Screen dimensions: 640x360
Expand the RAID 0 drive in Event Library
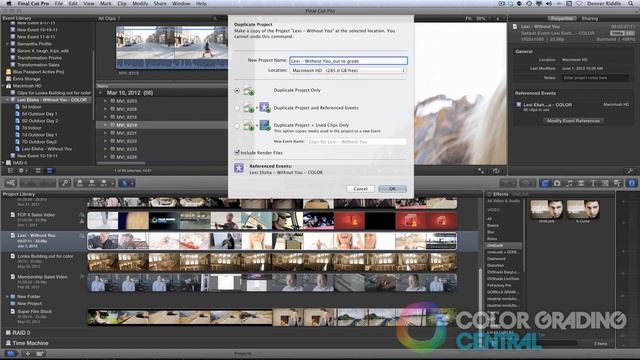(x=3, y=162)
